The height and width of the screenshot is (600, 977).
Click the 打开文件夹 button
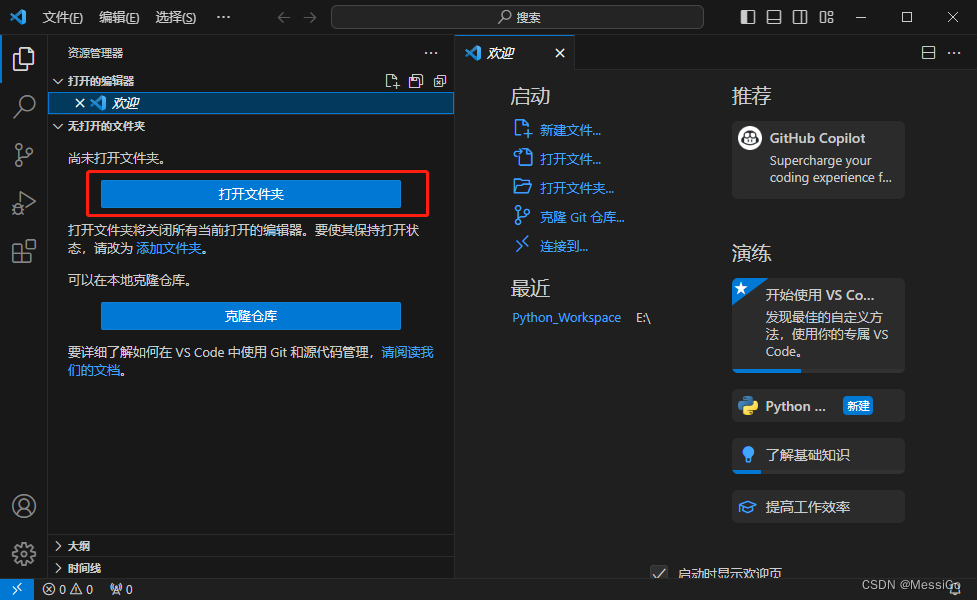pyautogui.click(x=250, y=194)
